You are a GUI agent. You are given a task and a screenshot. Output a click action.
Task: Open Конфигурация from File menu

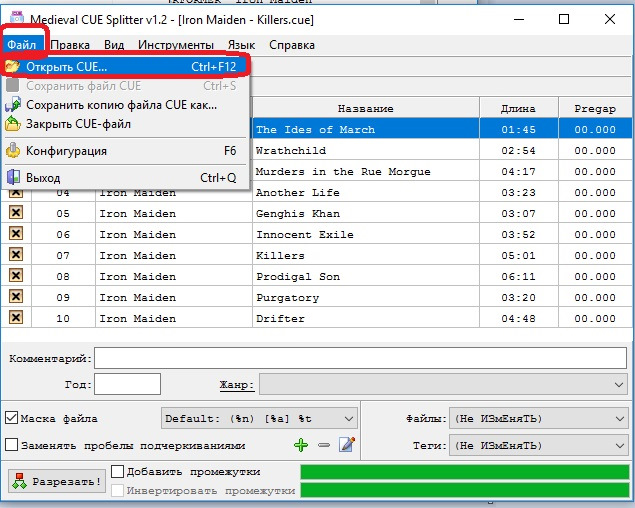coord(126,151)
